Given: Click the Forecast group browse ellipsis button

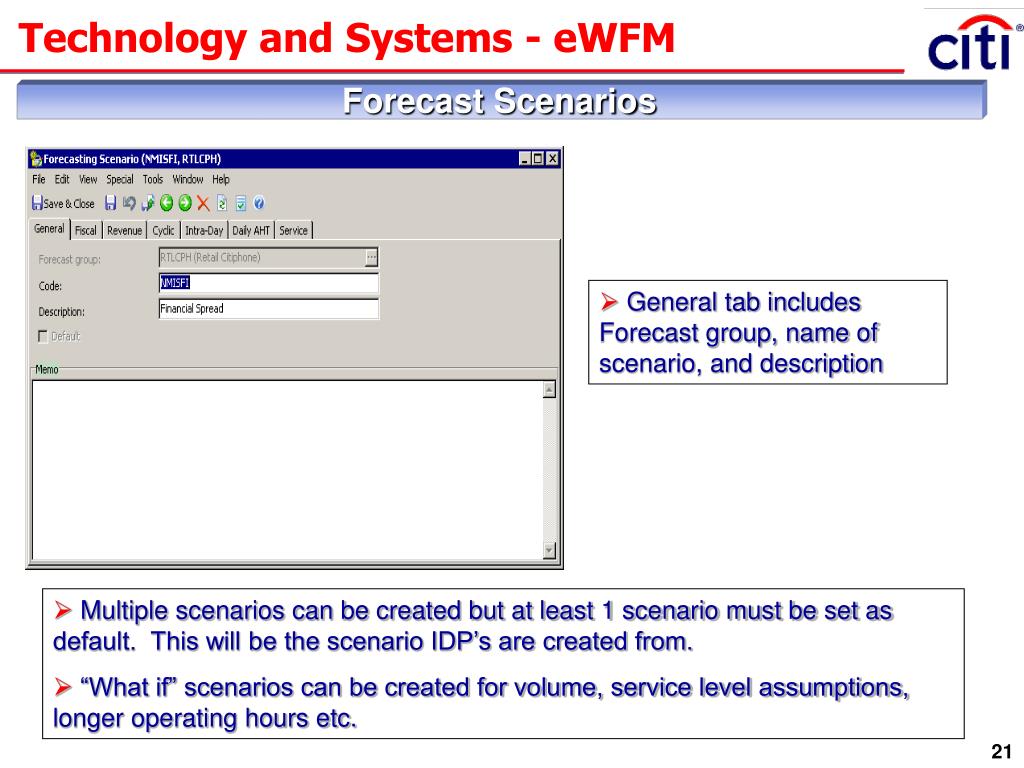Looking at the screenshot, I should click(371, 257).
